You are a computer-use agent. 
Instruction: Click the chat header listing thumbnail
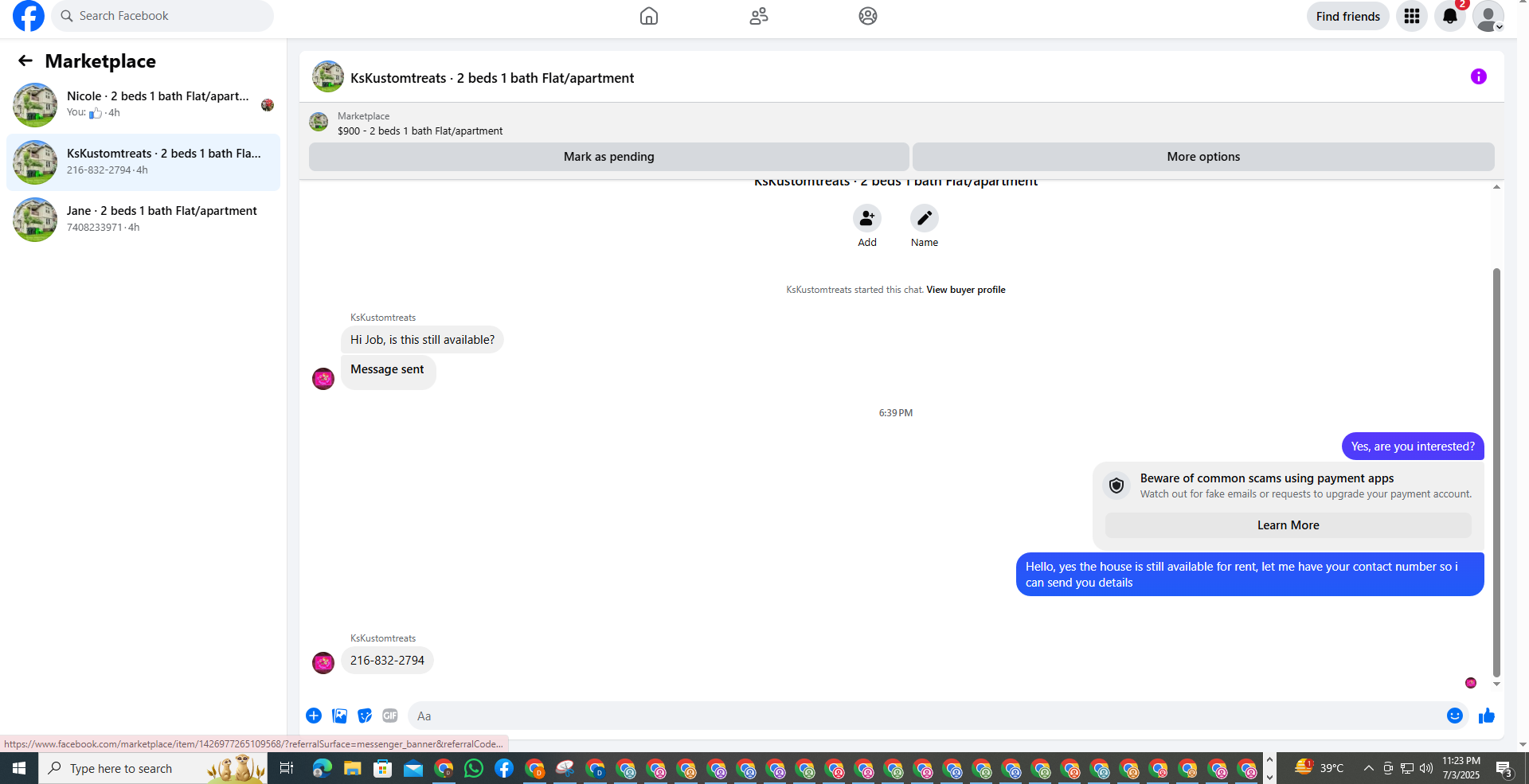(x=328, y=76)
